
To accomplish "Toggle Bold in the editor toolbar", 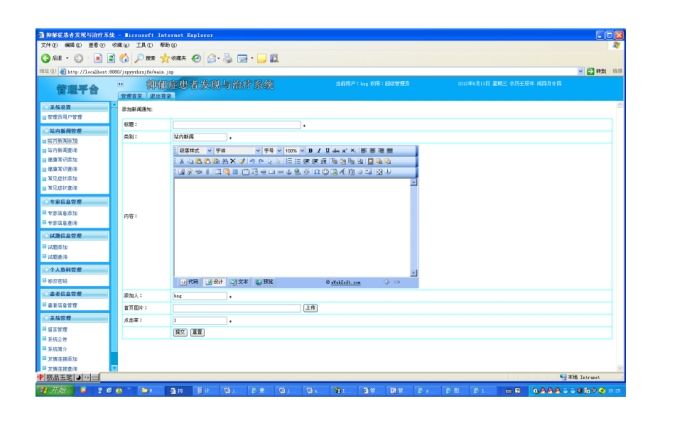I will pos(310,151).
